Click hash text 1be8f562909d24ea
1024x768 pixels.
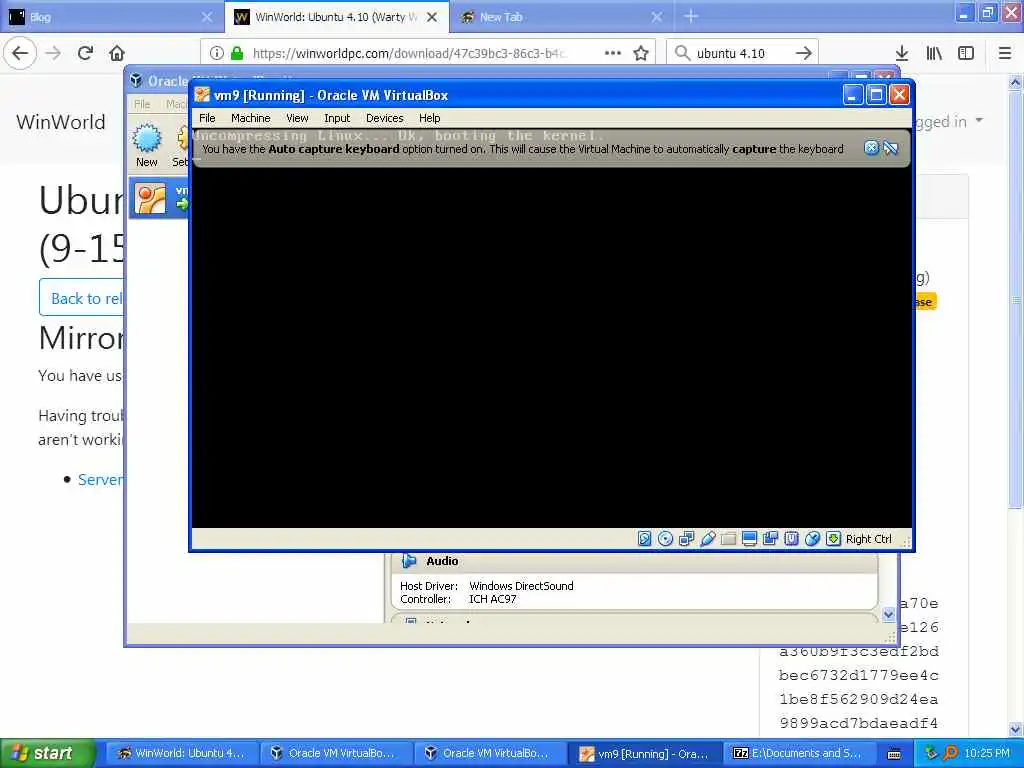(858, 699)
